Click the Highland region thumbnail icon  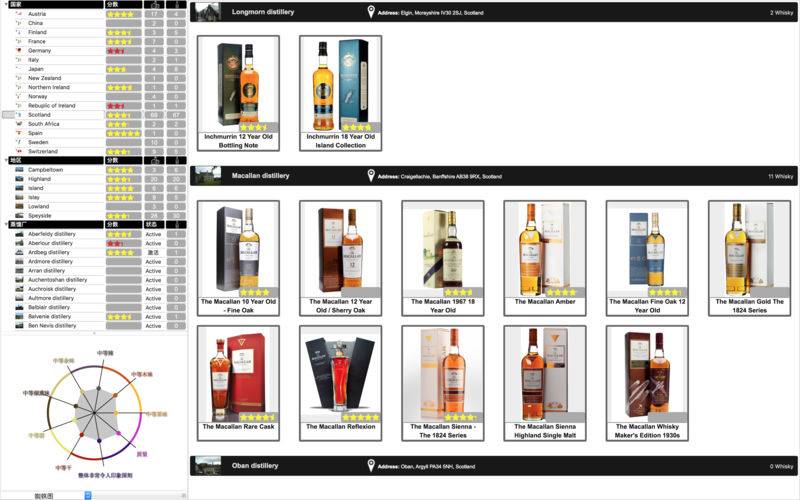click(x=19, y=179)
